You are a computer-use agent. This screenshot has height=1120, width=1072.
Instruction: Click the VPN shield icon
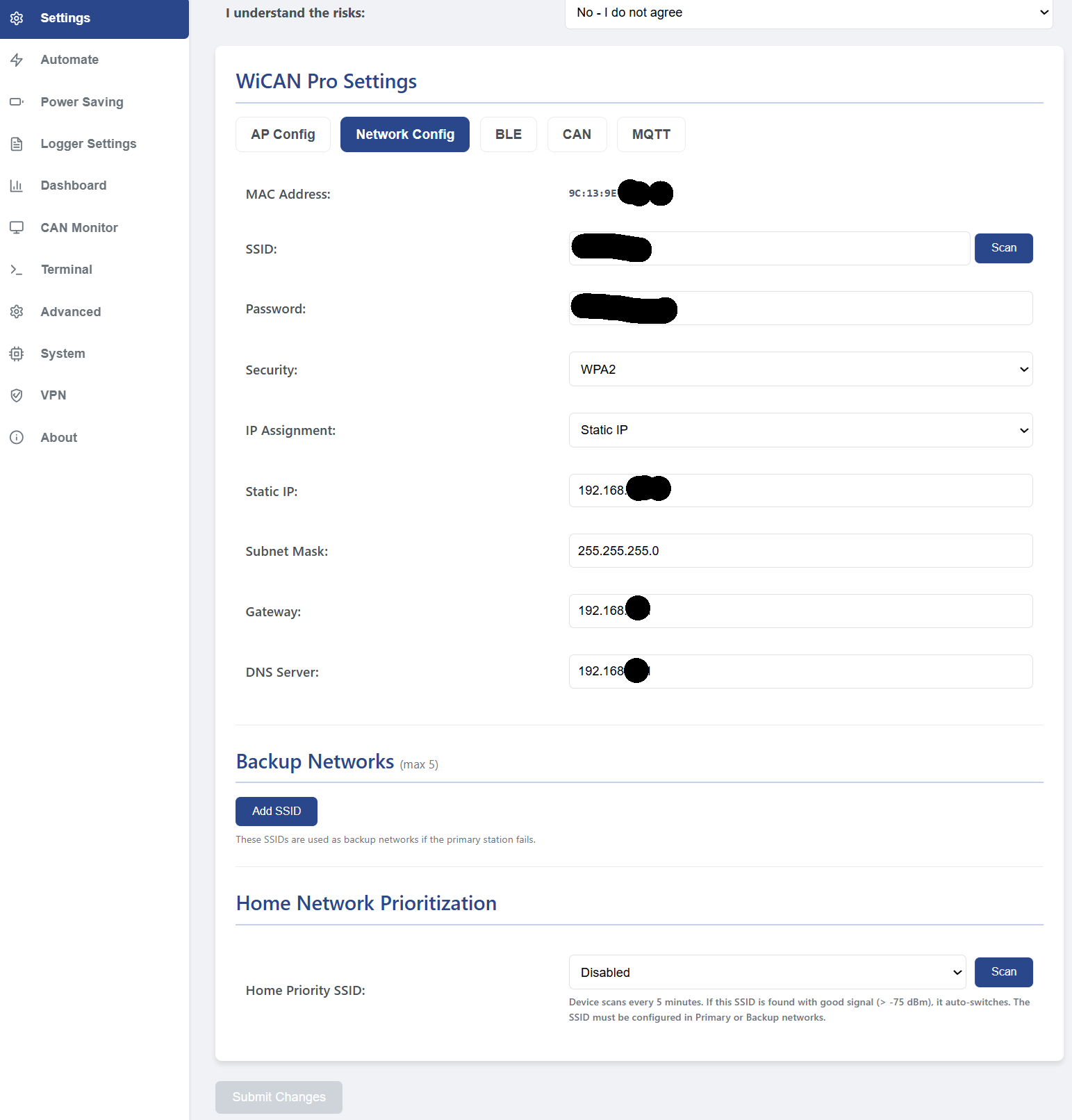coord(17,395)
